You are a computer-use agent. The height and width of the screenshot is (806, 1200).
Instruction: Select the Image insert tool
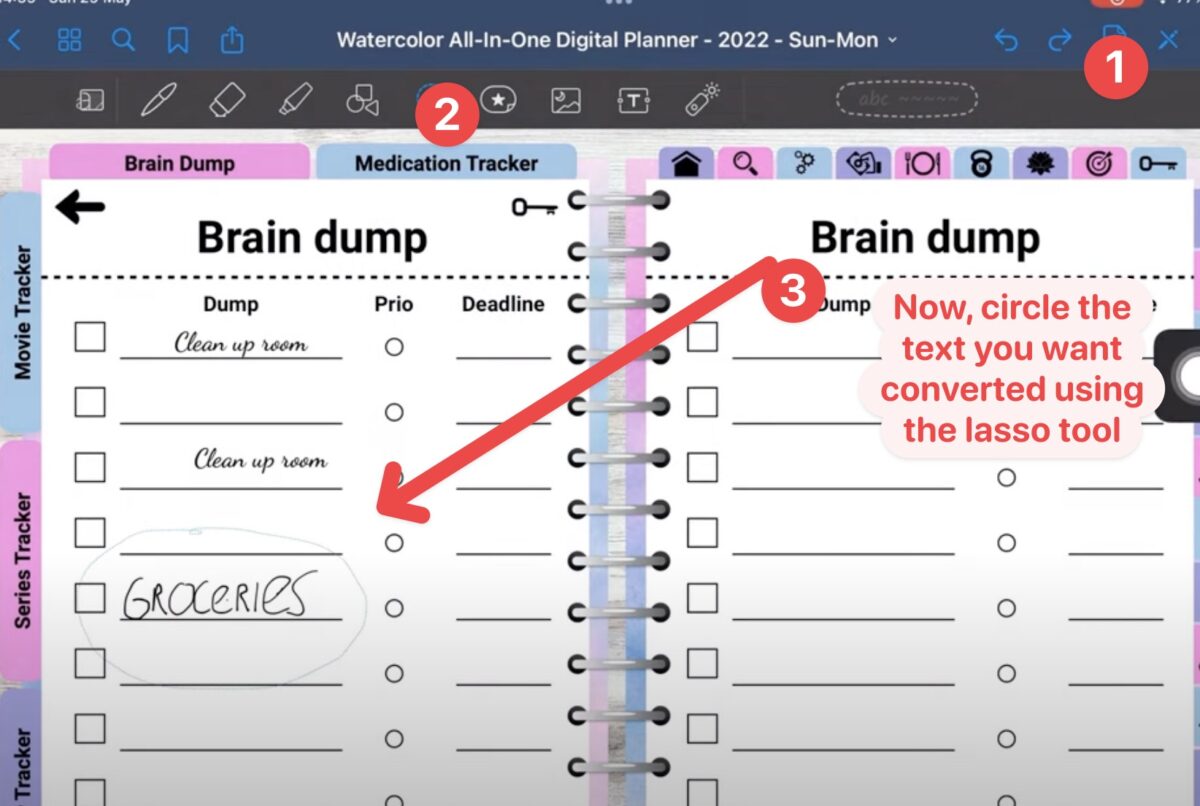click(x=566, y=100)
